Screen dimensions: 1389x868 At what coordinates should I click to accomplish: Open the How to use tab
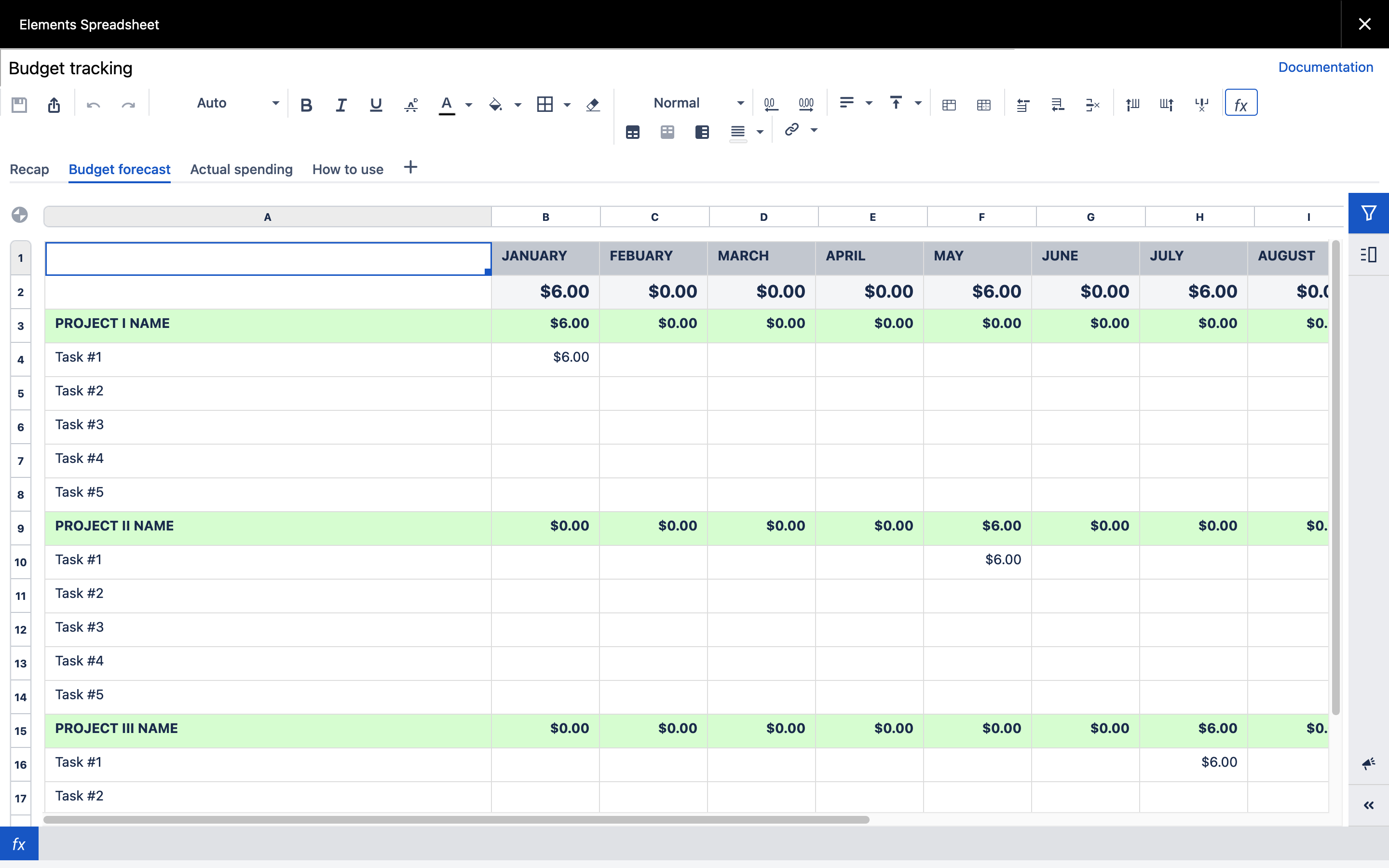(347, 169)
